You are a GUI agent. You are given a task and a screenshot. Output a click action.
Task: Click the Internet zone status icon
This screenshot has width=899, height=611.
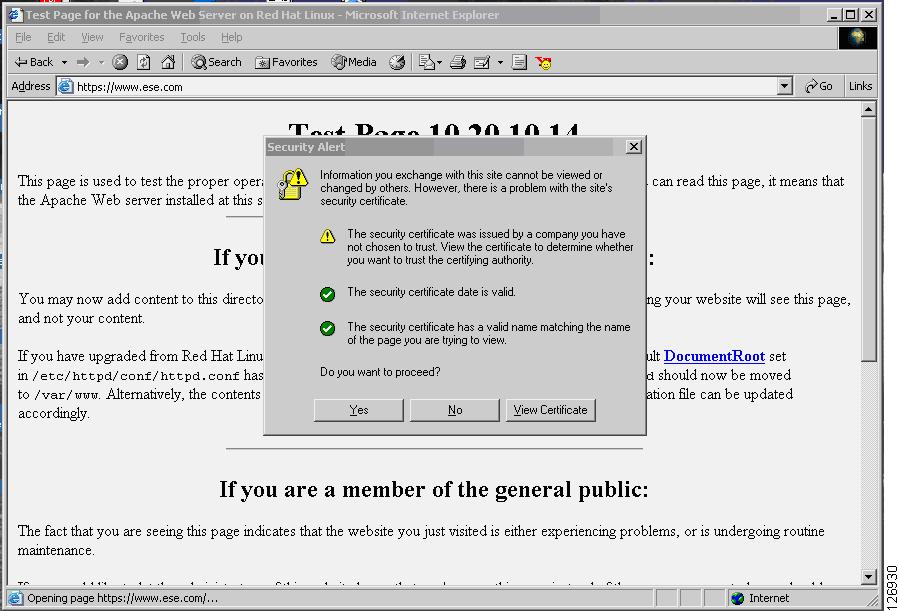pos(738,598)
